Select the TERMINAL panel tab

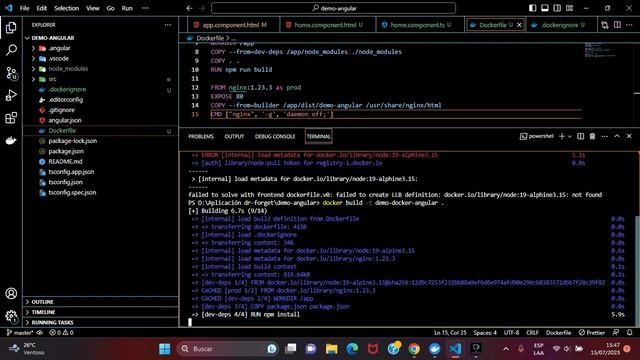point(318,136)
